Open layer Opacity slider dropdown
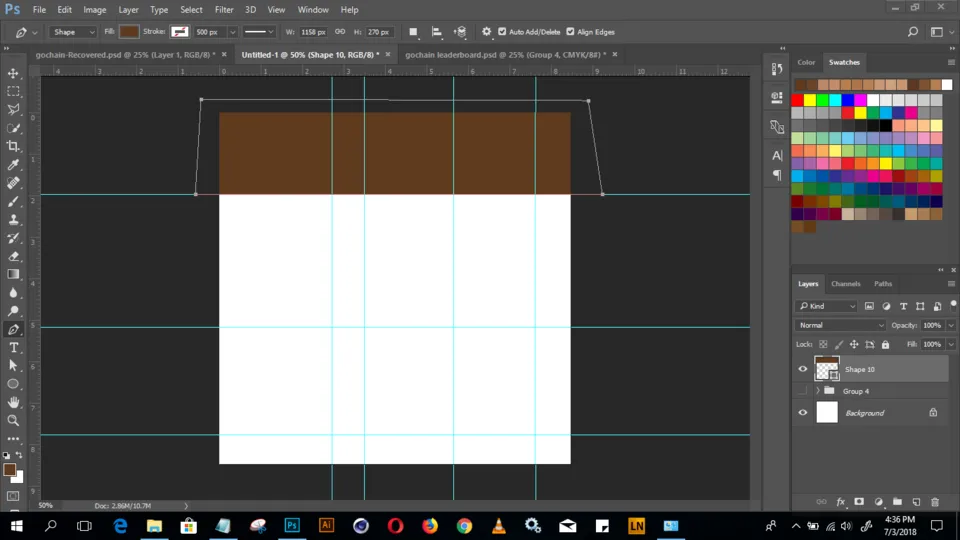The width and height of the screenshot is (960, 540). point(951,325)
